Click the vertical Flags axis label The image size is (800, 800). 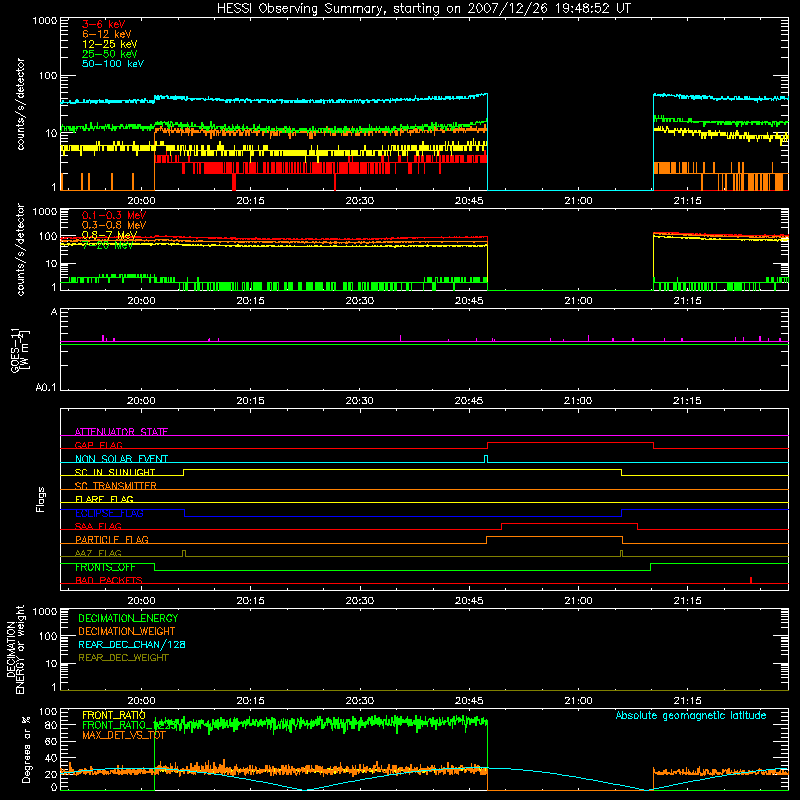click(41, 499)
